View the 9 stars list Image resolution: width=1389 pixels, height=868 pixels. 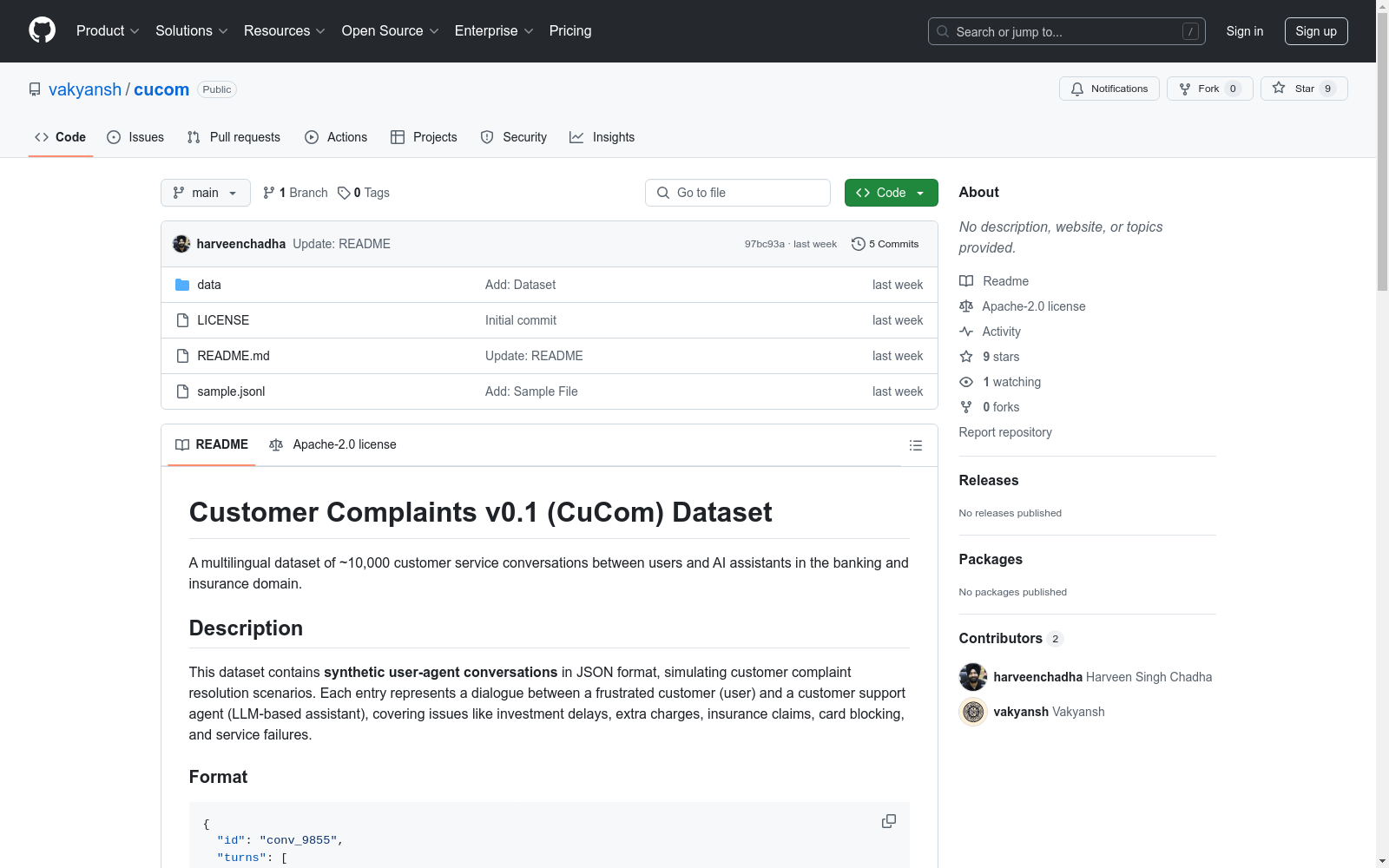[x=990, y=357]
